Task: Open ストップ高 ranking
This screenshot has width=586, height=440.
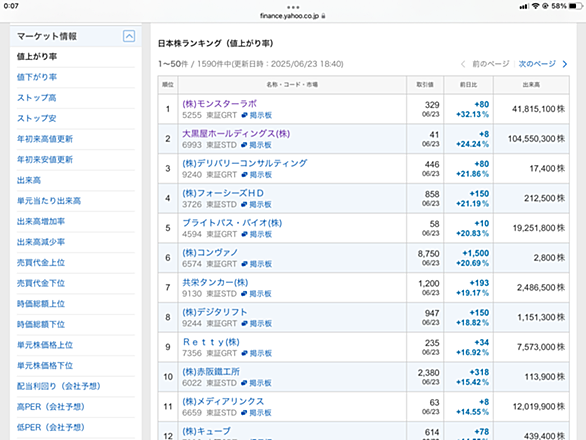Action: click(x=37, y=98)
